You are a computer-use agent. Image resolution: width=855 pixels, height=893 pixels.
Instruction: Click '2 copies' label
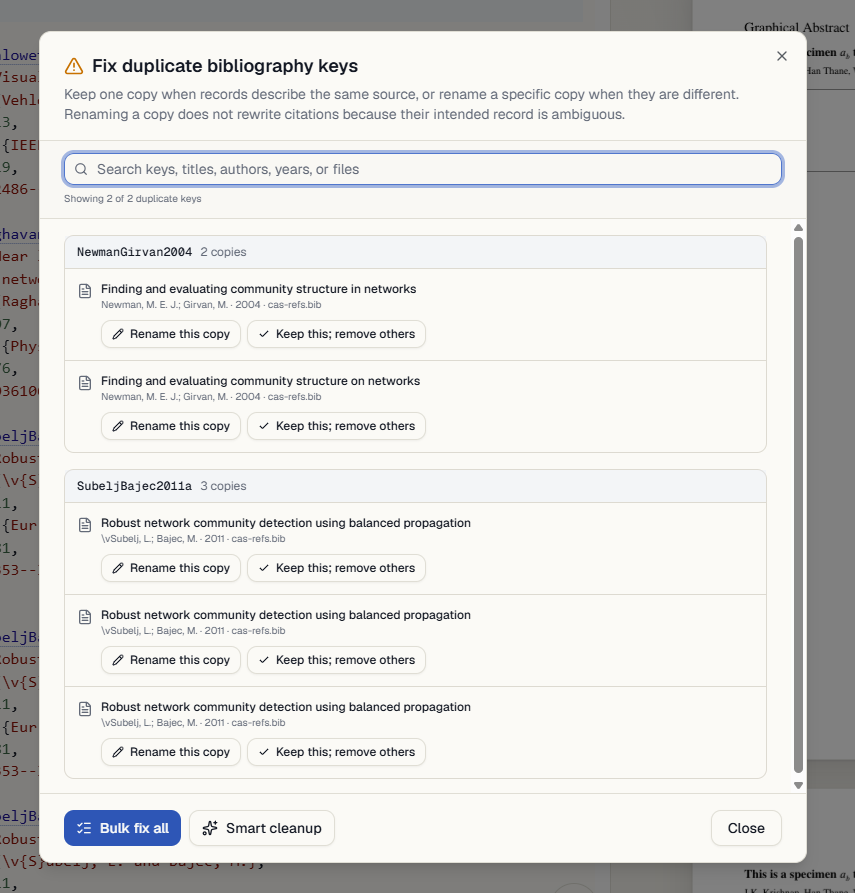coord(223,252)
